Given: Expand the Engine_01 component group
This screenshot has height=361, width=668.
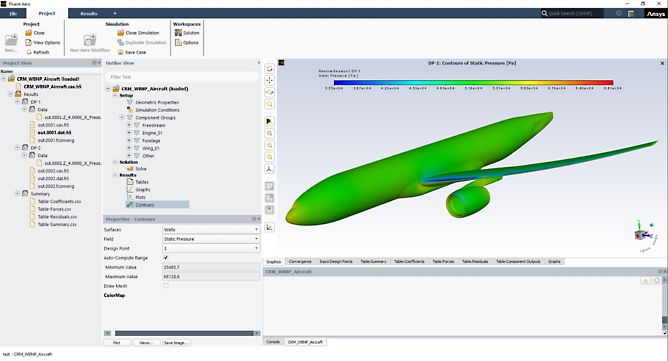Looking at the screenshot, I should (129, 133).
